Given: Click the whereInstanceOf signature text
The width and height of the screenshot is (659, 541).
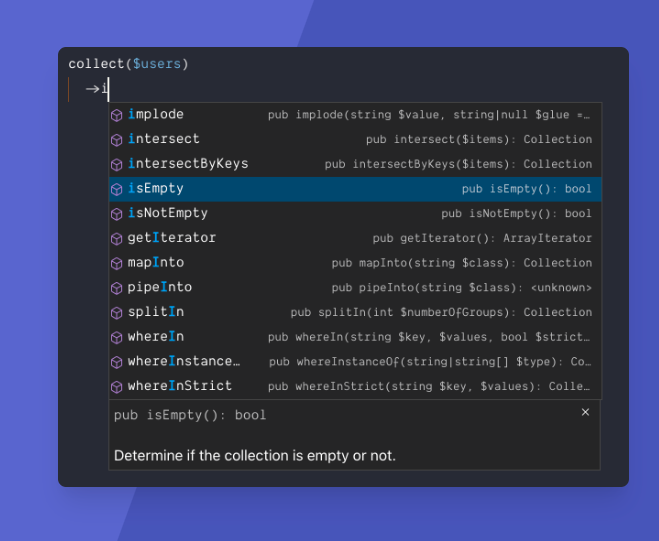Looking at the screenshot, I should coord(430,362).
